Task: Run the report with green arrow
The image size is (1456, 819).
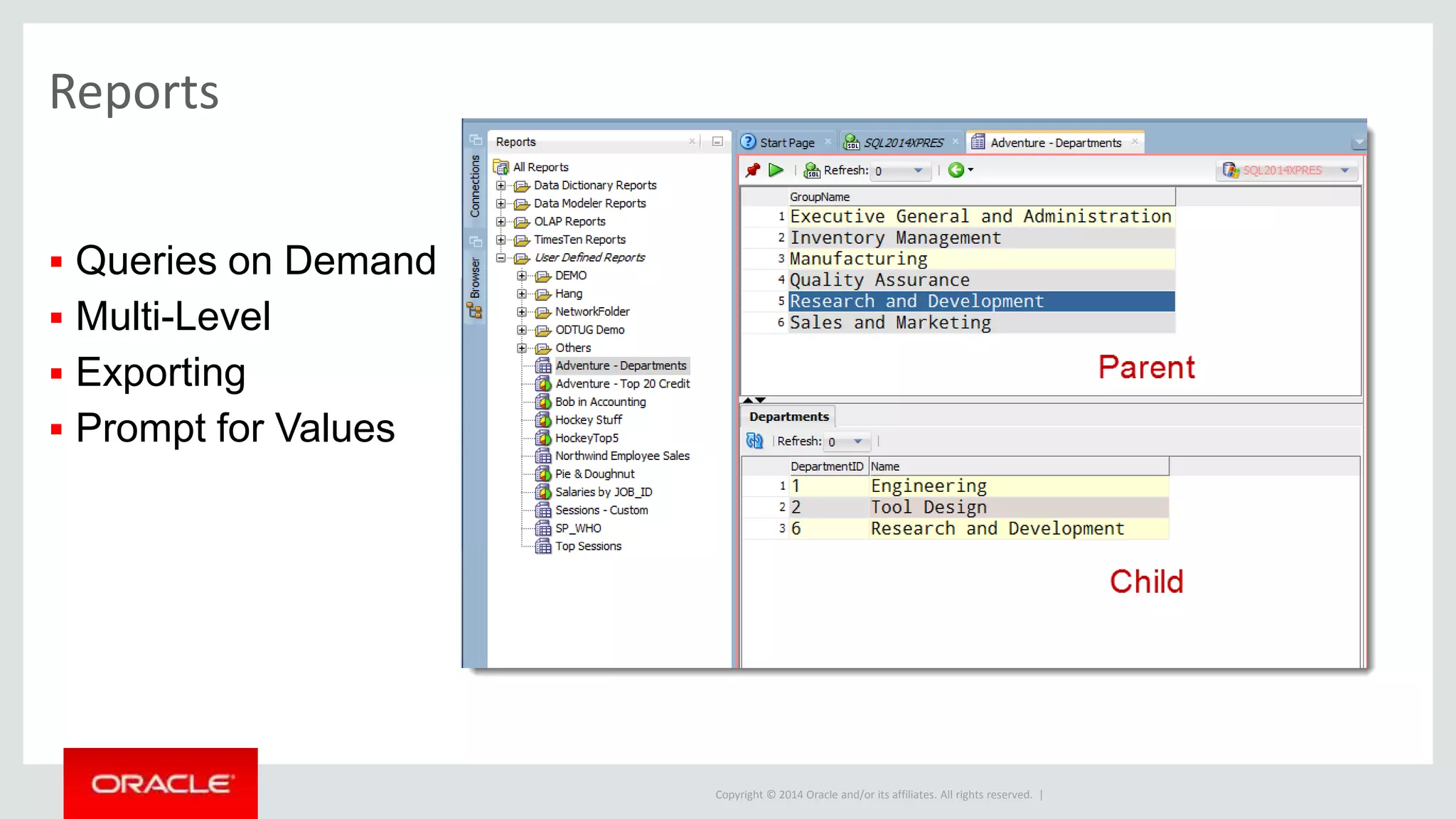Action: (x=776, y=170)
